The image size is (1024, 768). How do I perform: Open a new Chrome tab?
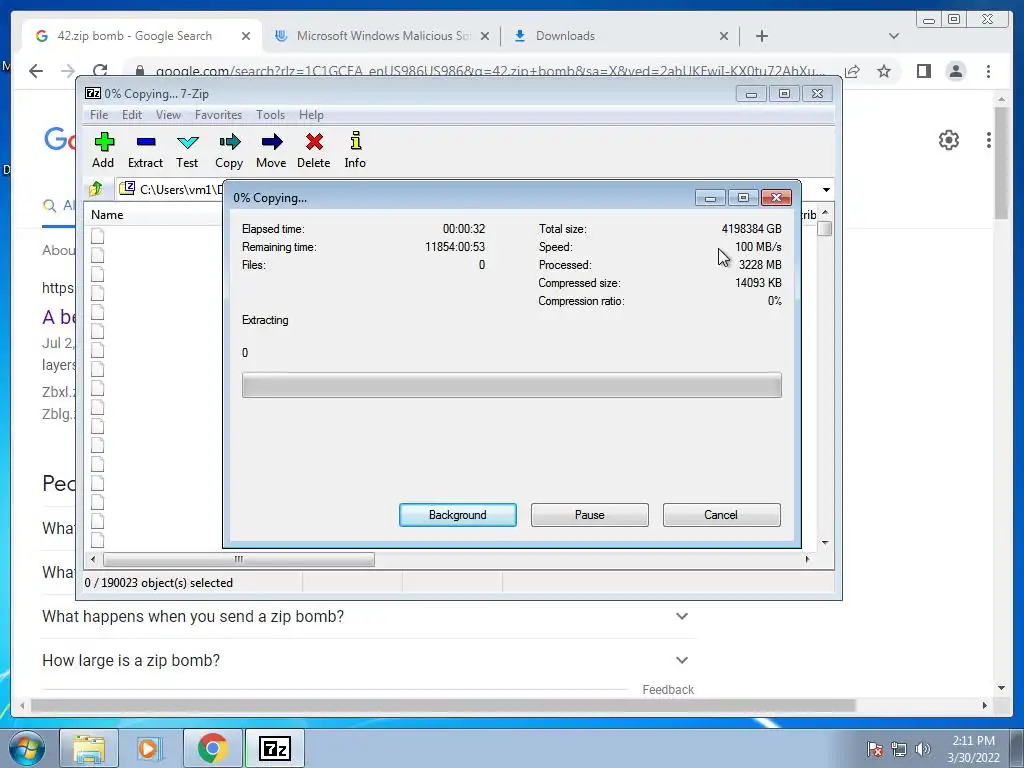(762, 36)
